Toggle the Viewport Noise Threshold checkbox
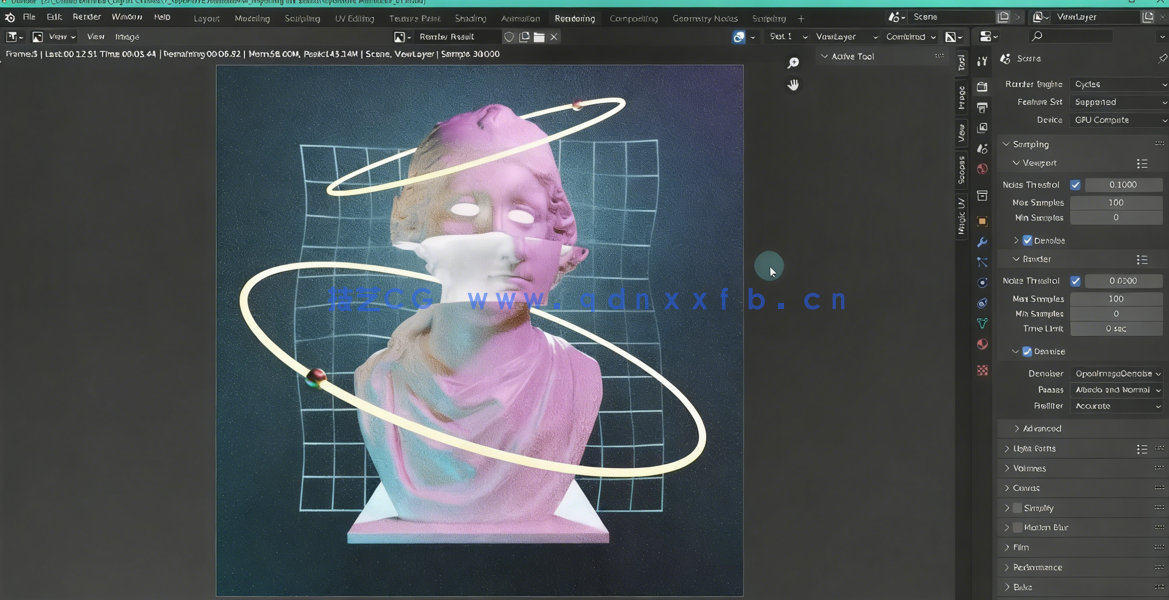This screenshot has height=600, width=1169. (x=1077, y=184)
